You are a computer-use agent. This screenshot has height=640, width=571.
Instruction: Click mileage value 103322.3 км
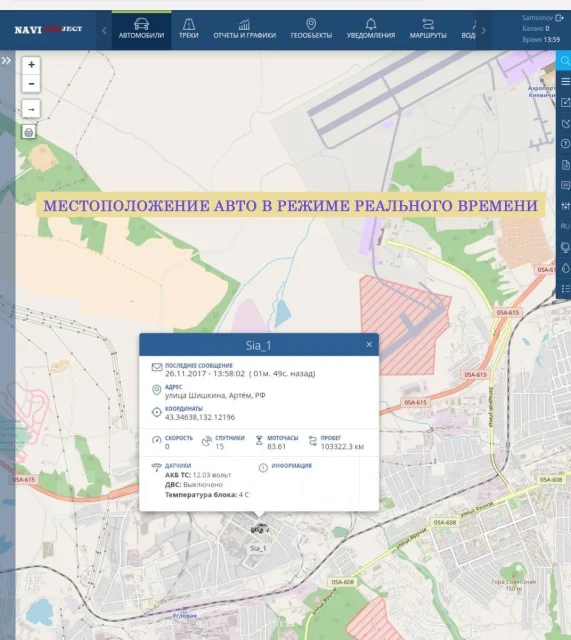pos(342,447)
